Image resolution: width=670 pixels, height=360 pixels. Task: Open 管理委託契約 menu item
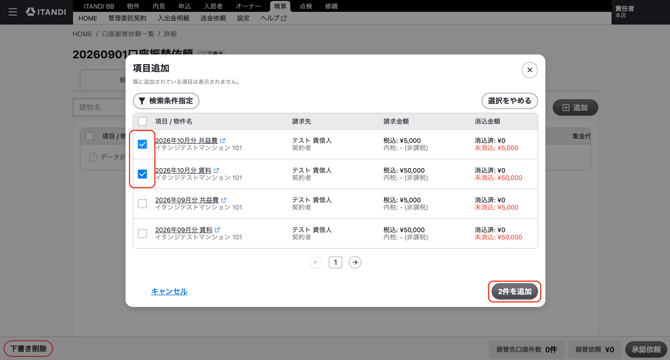coord(127,18)
